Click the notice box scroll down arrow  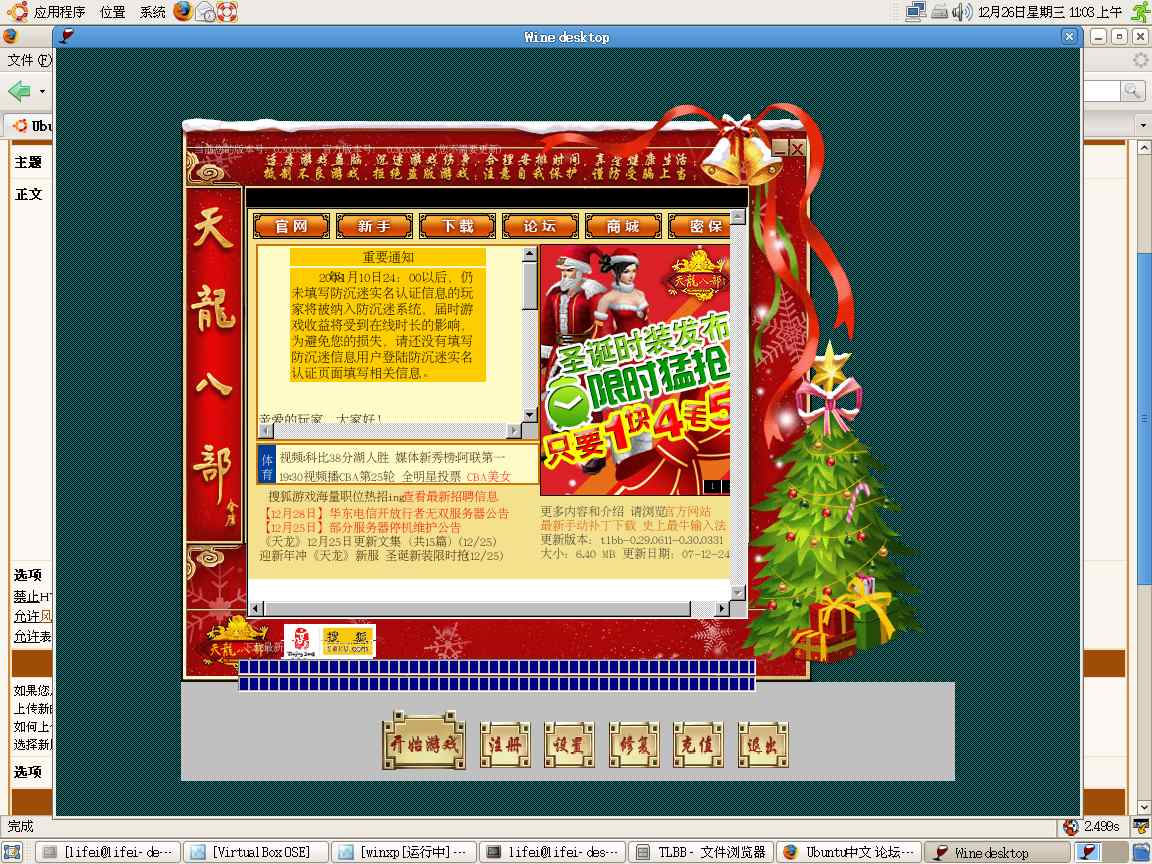(530, 416)
